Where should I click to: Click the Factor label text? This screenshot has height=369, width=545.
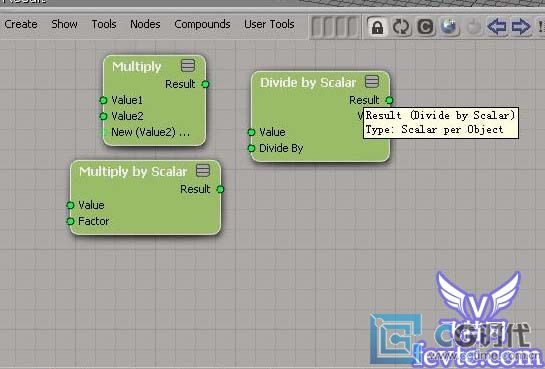pos(93,221)
